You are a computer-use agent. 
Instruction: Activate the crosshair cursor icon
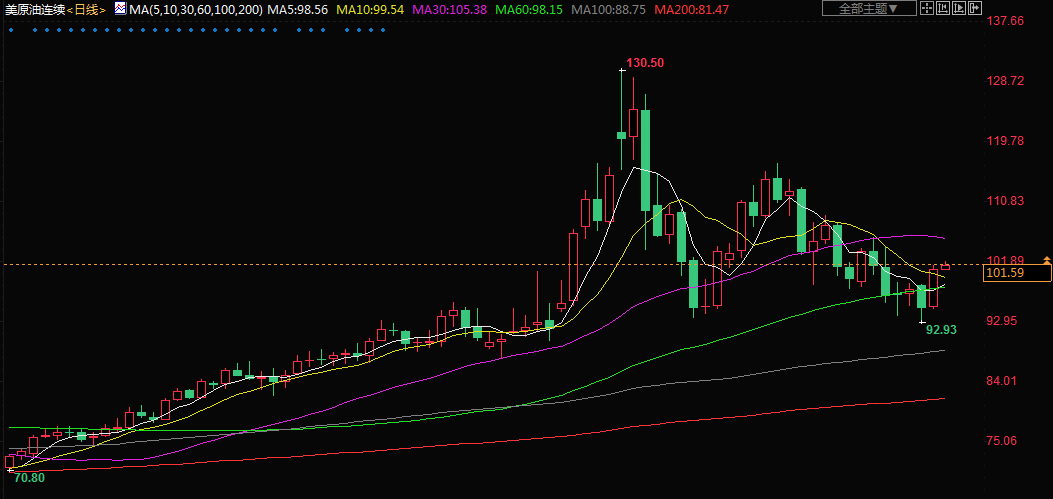coord(928,8)
